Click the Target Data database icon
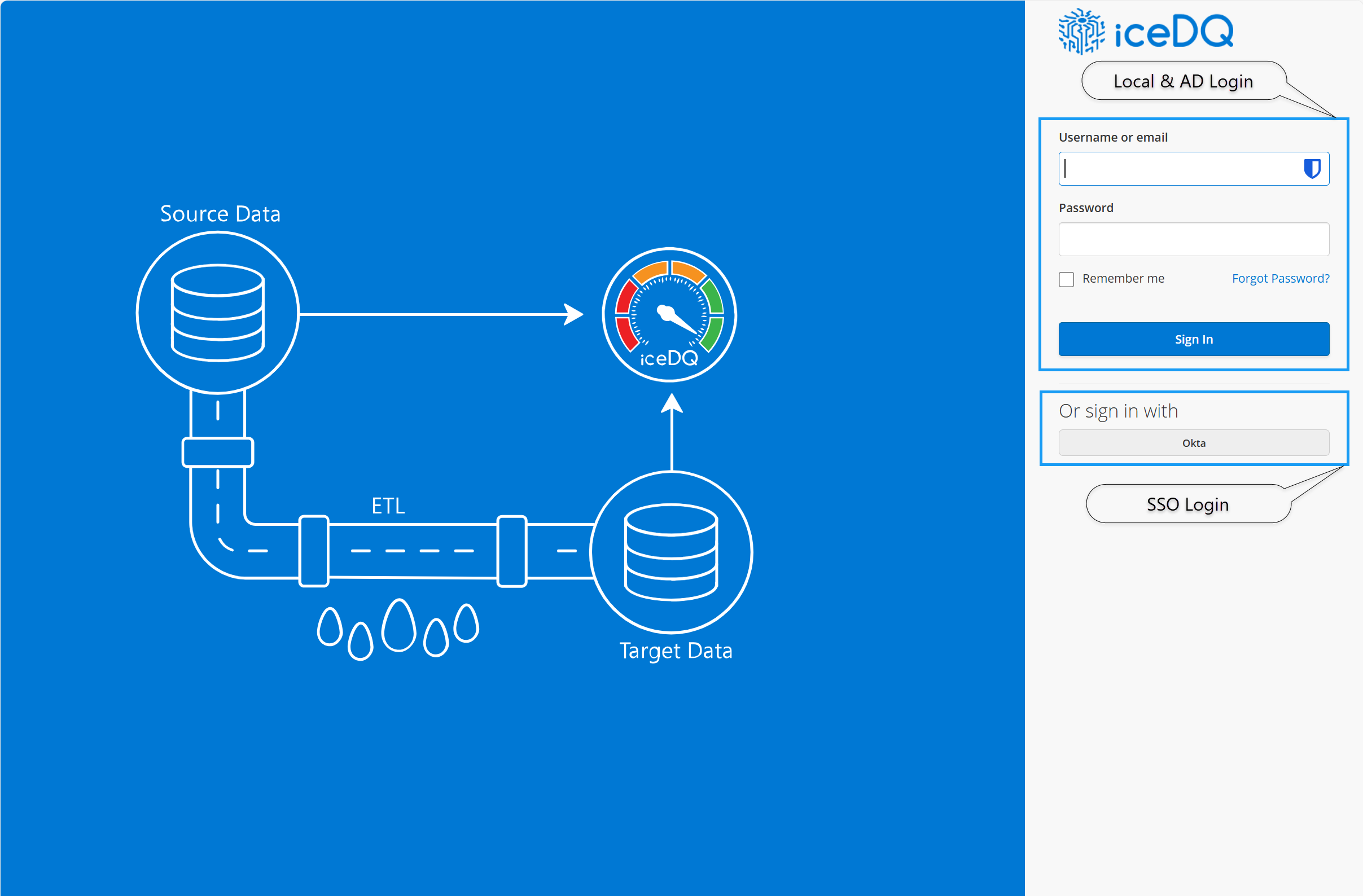This screenshot has width=1363, height=896. [x=671, y=552]
